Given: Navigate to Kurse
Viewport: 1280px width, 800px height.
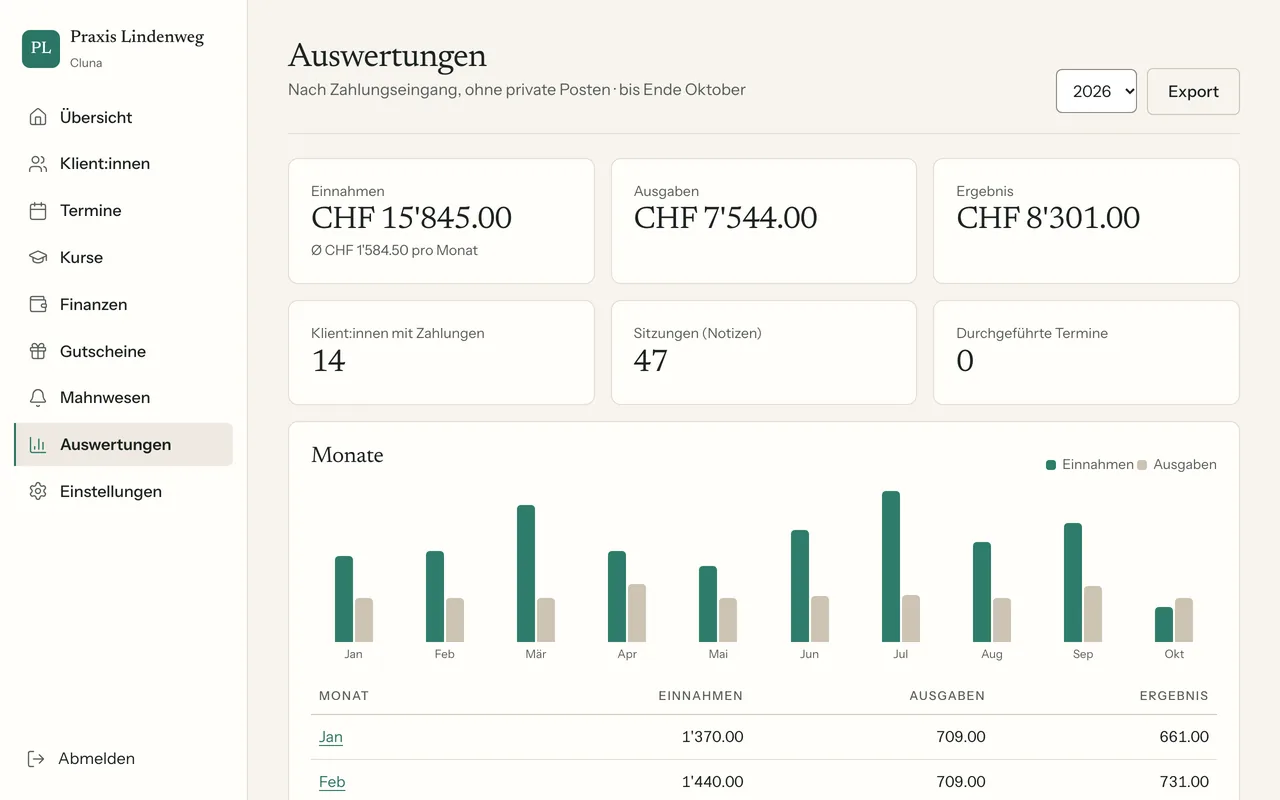Looking at the screenshot, I should (124, 257).
